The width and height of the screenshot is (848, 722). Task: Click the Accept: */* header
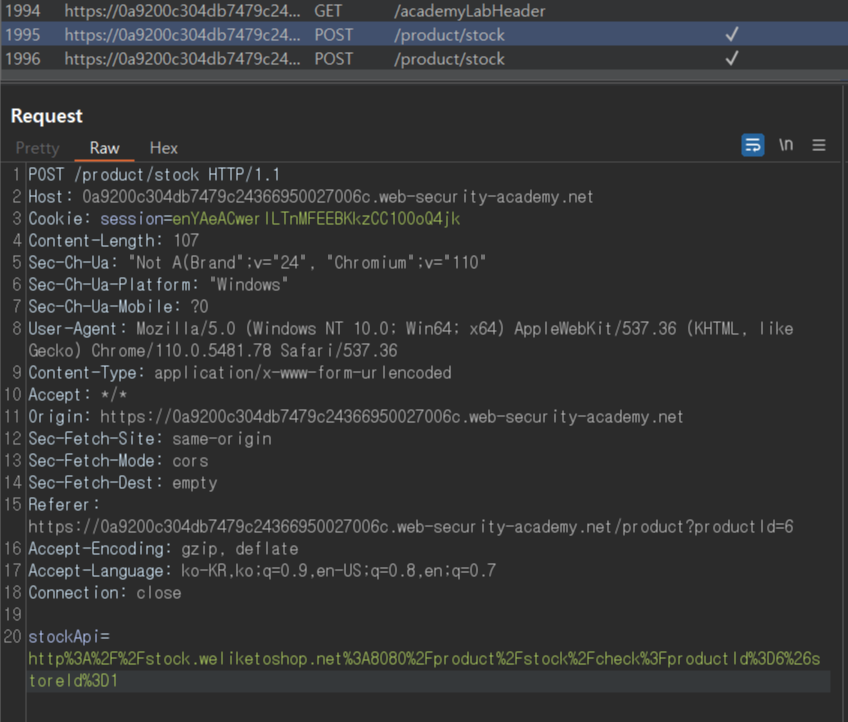[77, 395]
